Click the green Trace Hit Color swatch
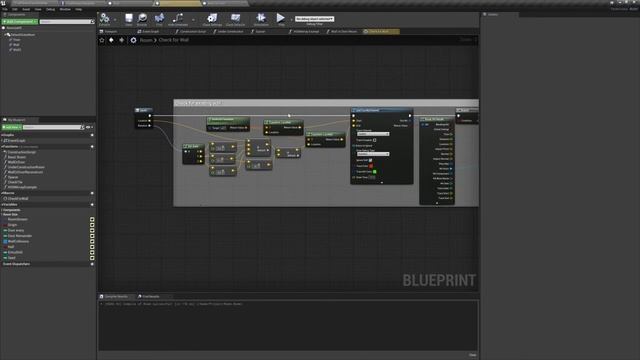 click(374, 171)
